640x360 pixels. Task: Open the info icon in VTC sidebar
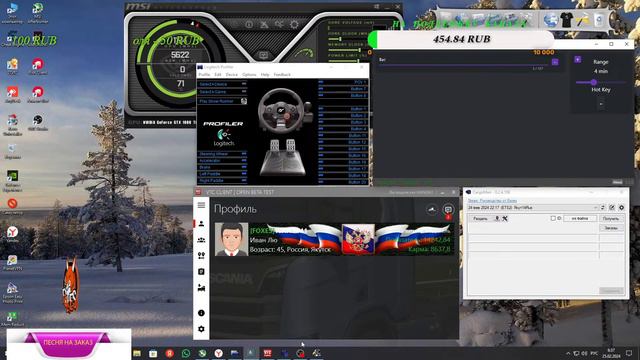201,313
